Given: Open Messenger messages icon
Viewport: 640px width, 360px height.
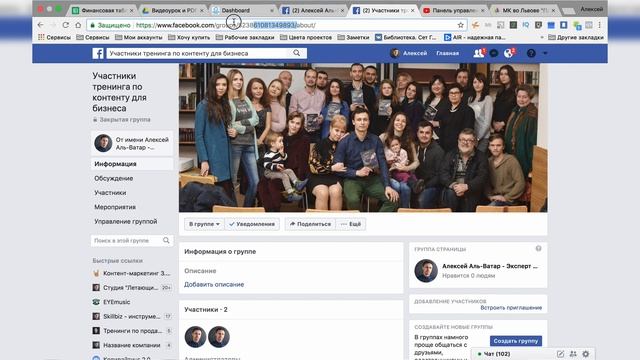Looking at the screenshot, I should [494, 53].
